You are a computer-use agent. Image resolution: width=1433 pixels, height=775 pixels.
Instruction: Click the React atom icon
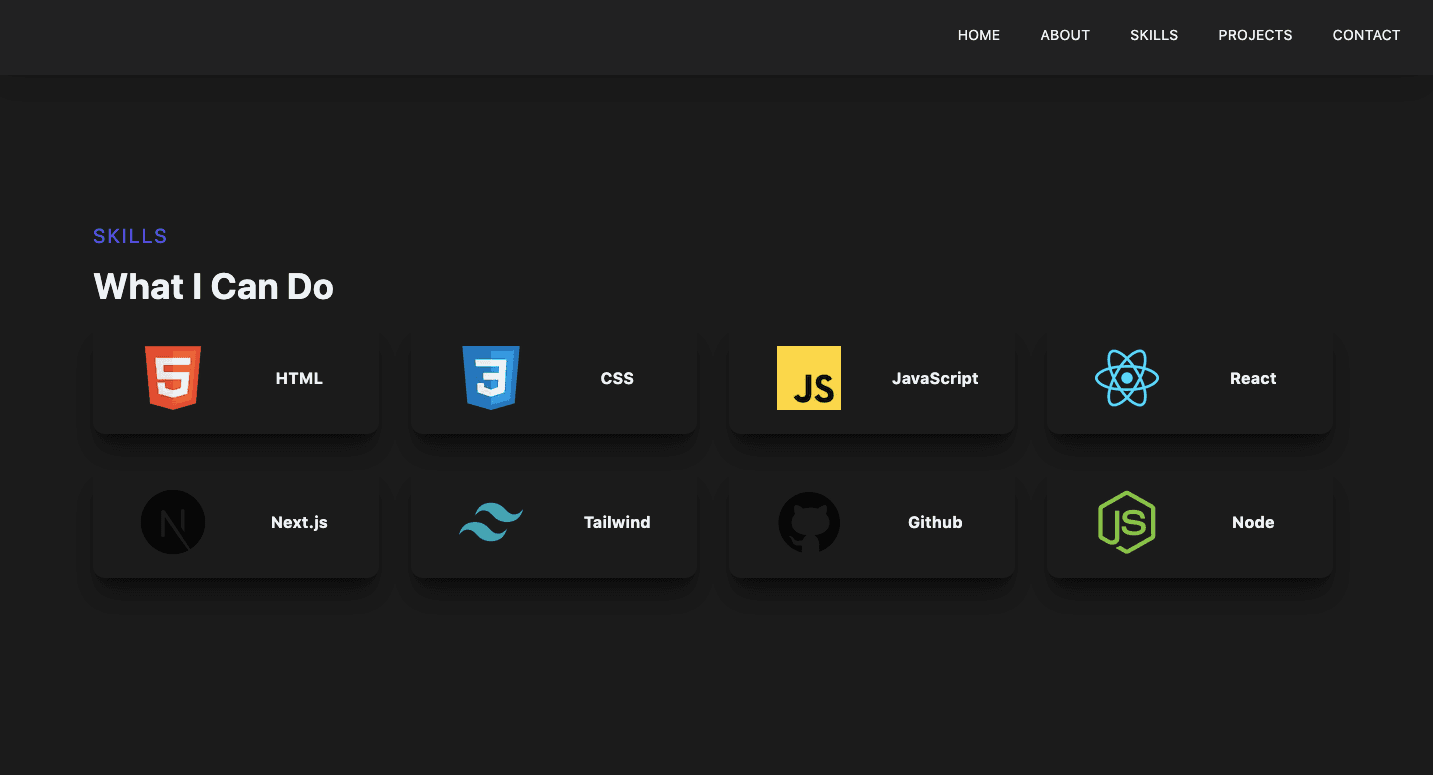[x=1127, y=378]
